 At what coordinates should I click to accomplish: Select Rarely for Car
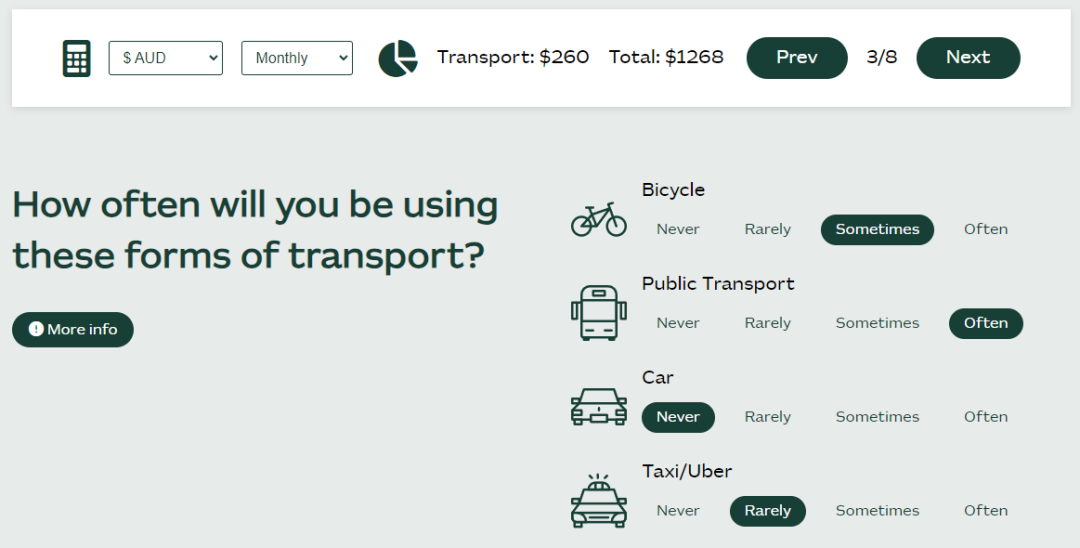767,417
